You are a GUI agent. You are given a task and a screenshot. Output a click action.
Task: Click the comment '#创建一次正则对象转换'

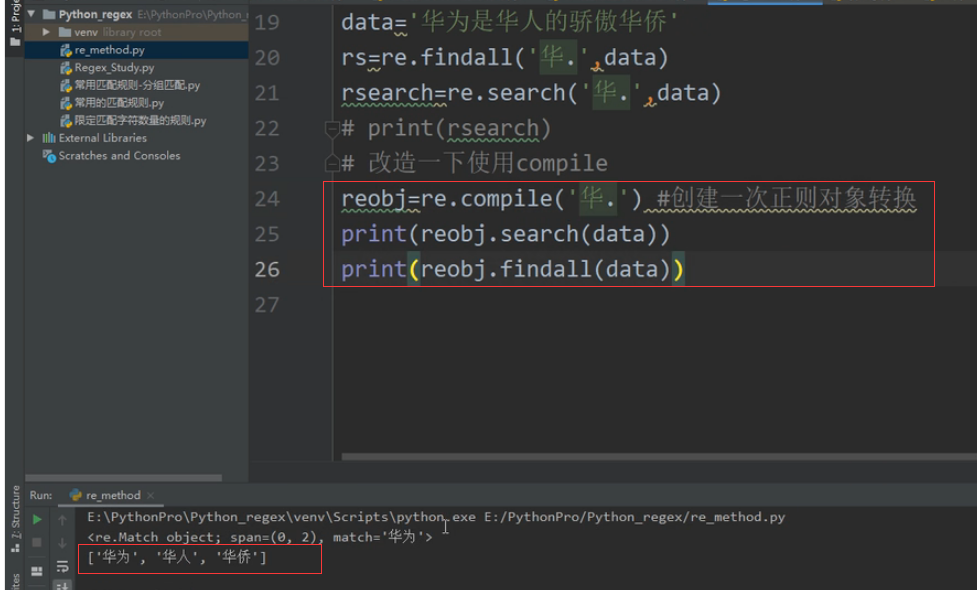(x=786, y=199)
